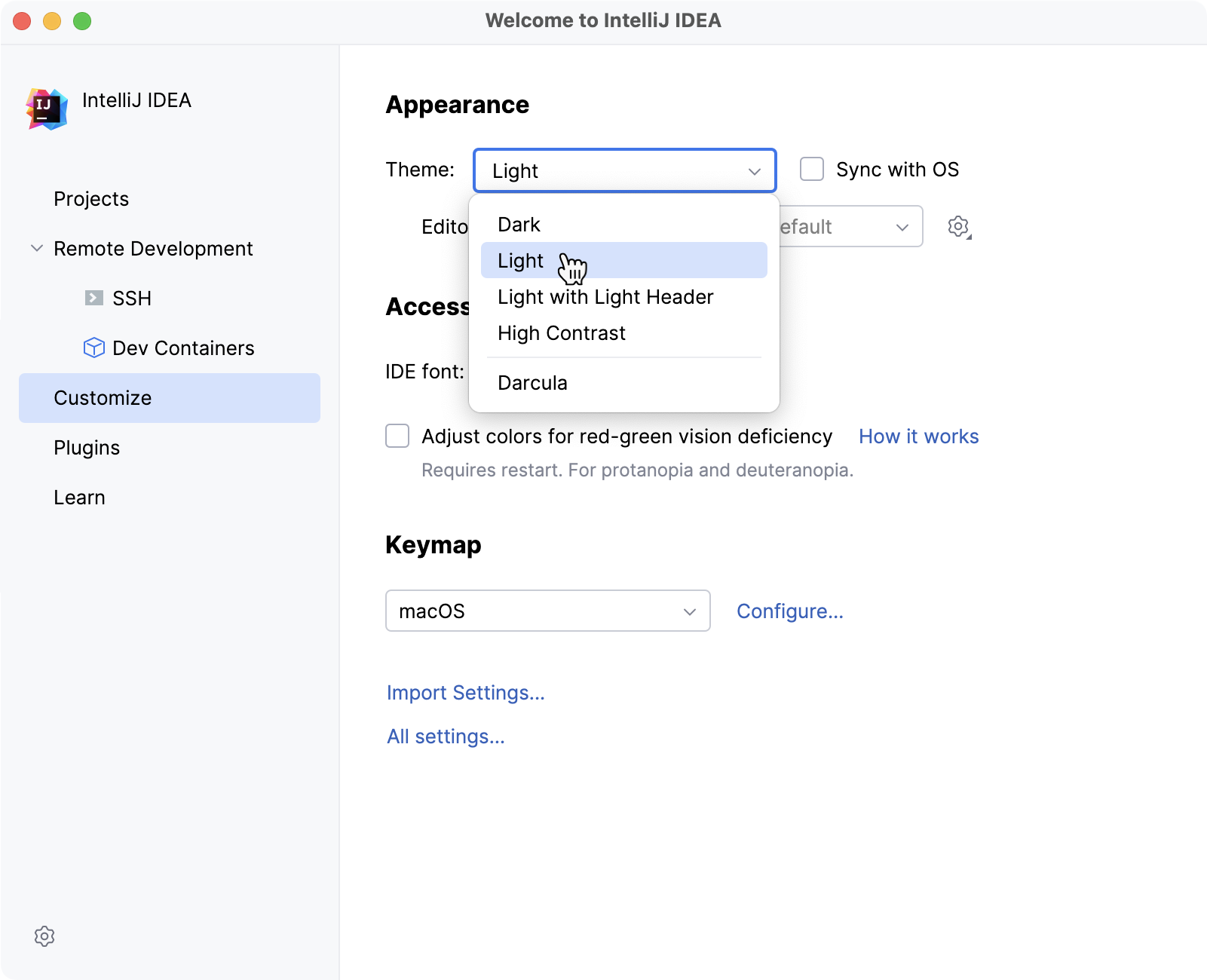The height and width of the screenshot is (980, 1207).
Task: Choose the High Contrast theme
Action: point(624,333)
